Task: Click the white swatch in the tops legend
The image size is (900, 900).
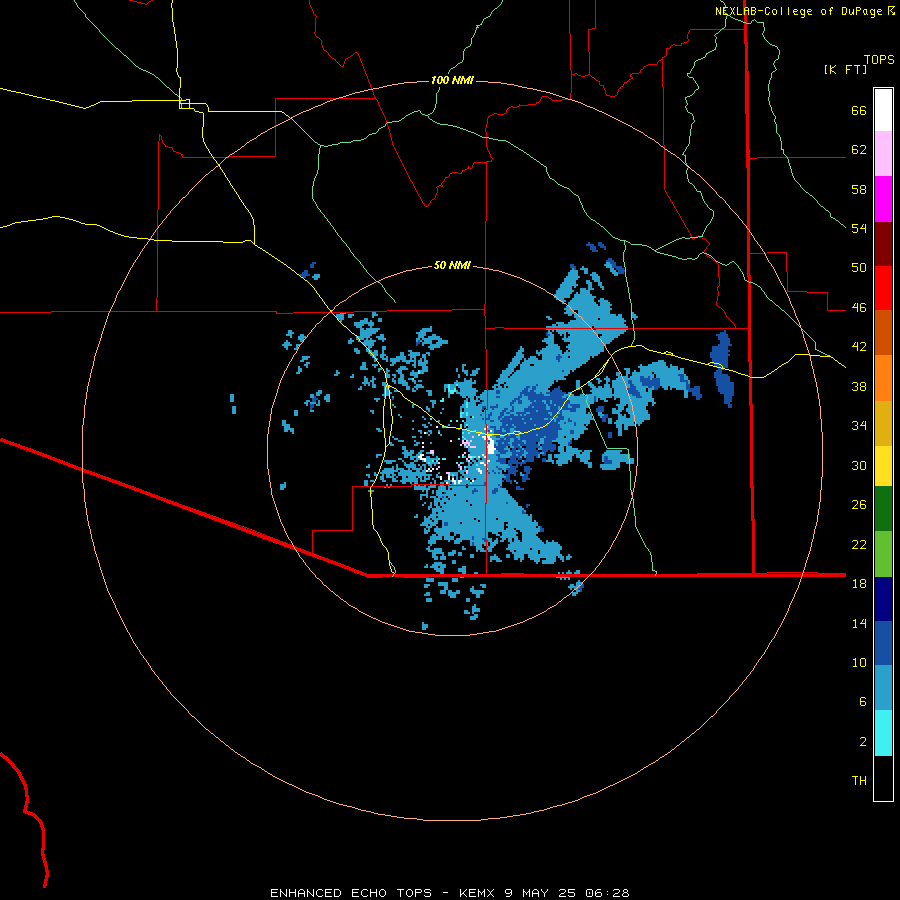Action: click(883, 110)
